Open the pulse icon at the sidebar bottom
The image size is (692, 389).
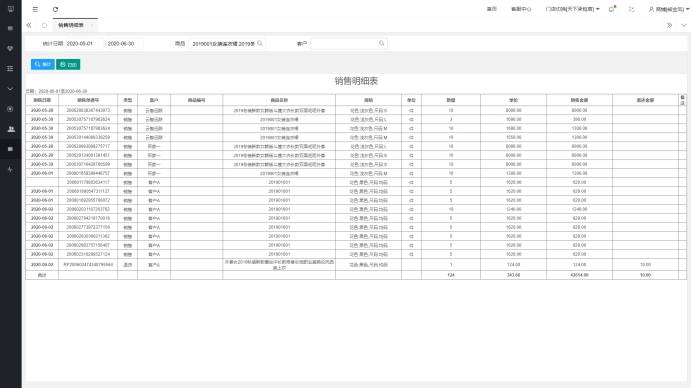pyautogui.click(x=11, y=169)
